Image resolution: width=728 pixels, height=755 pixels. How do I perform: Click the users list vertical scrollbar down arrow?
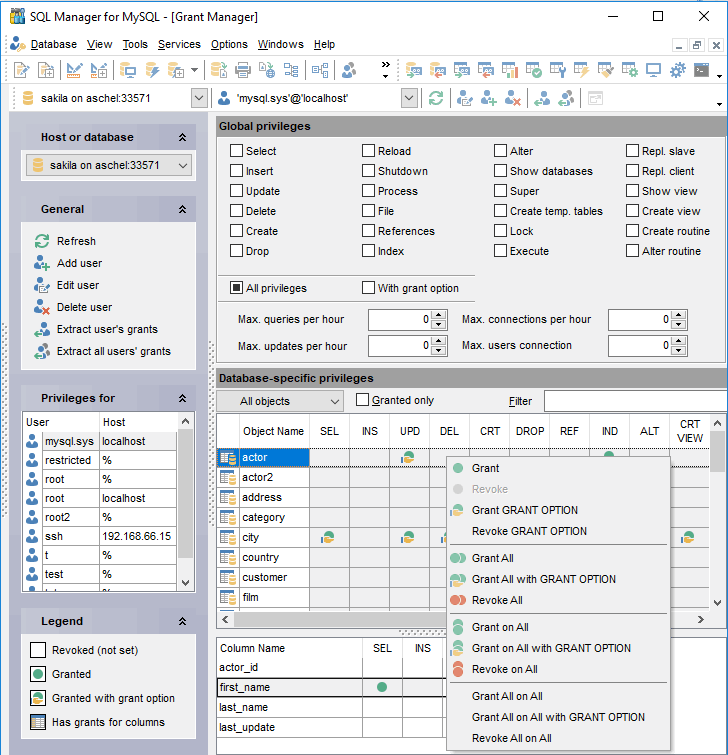185,583
